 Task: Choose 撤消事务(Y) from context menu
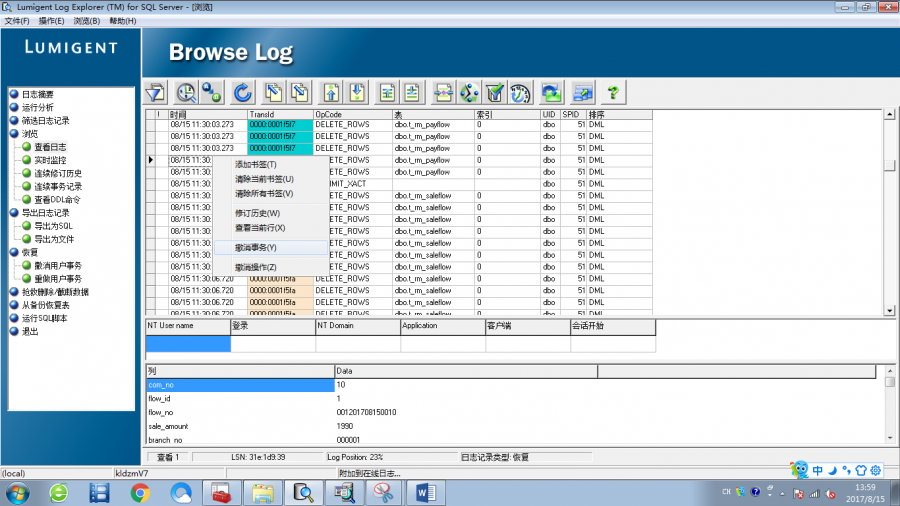point(270,247)
